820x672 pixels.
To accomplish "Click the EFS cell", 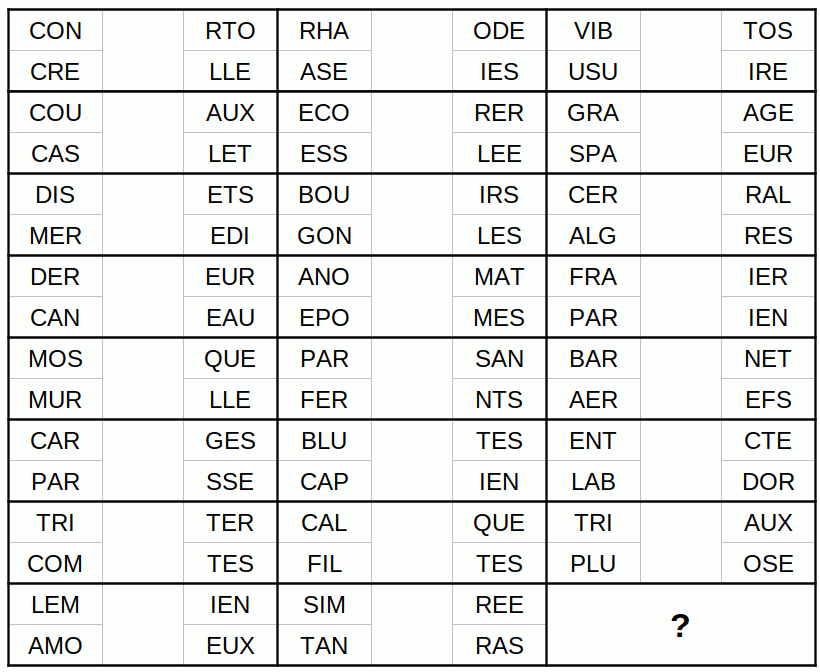I will 768,400.
